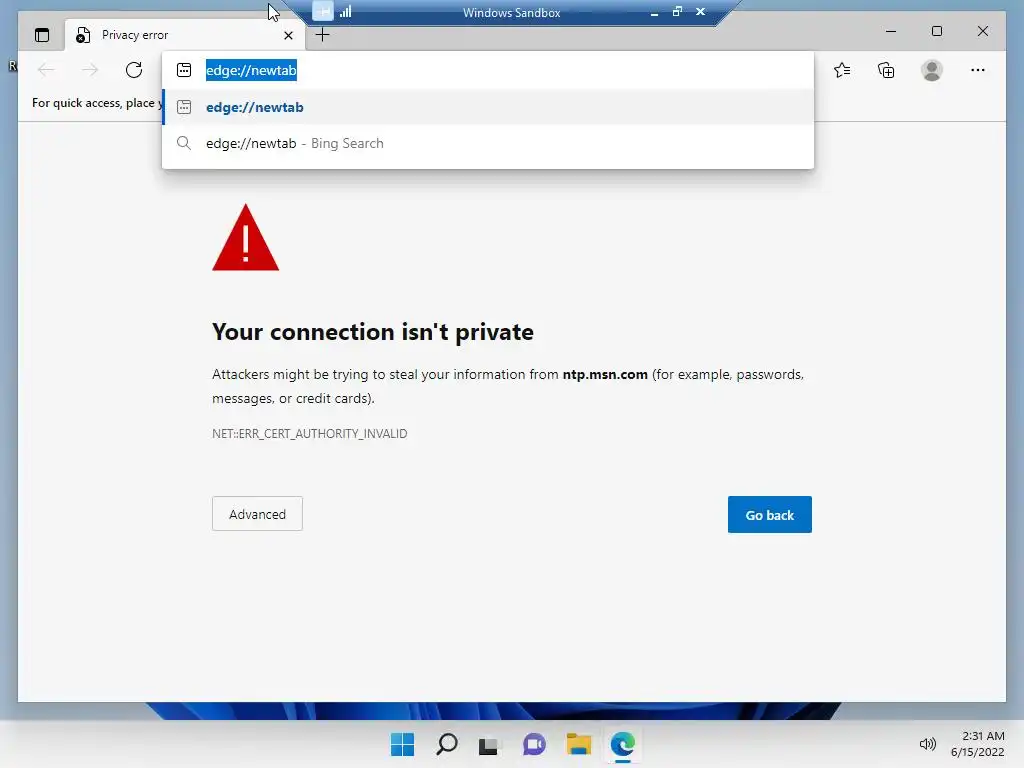Minimize the Edge browser window
The width and height of the screenshot is (1024, 768).
click(891, 31)
